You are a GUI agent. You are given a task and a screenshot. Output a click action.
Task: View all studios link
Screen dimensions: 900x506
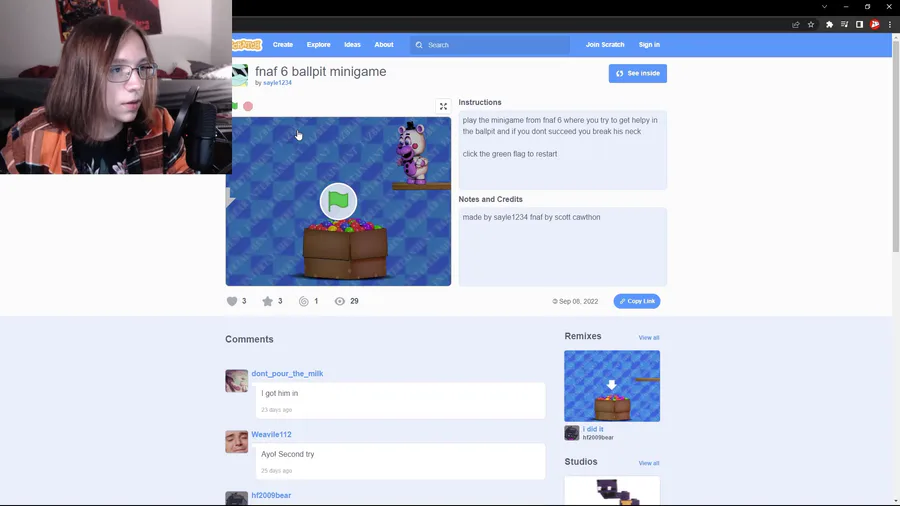click(x=649, y=463)
